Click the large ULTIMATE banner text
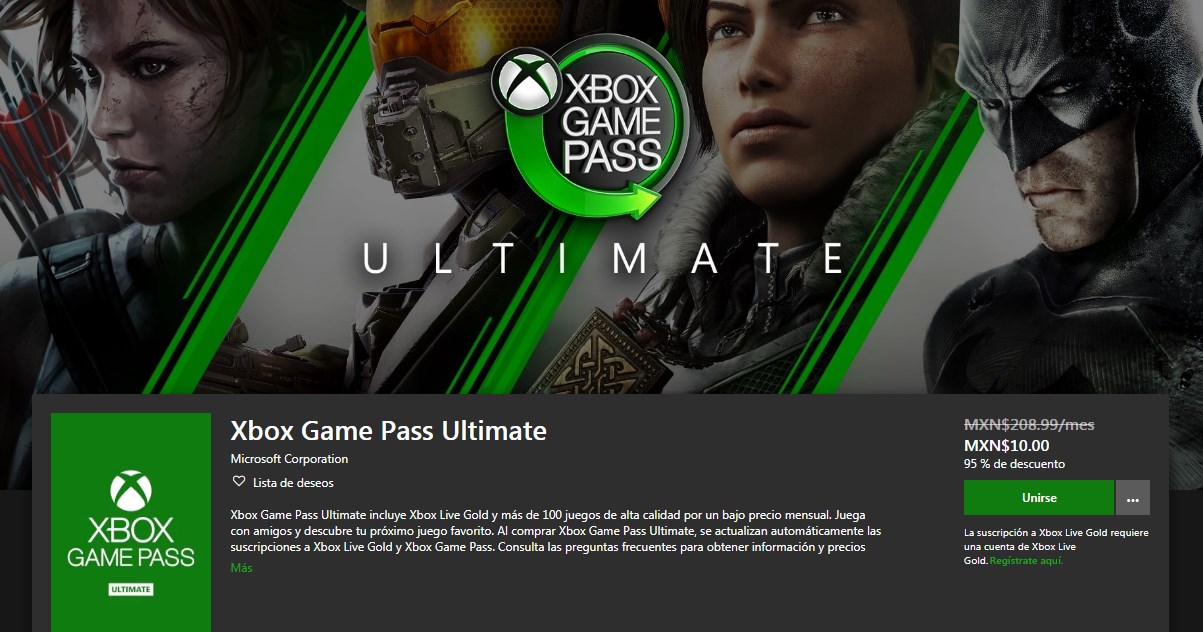 [x=603, y=259]
